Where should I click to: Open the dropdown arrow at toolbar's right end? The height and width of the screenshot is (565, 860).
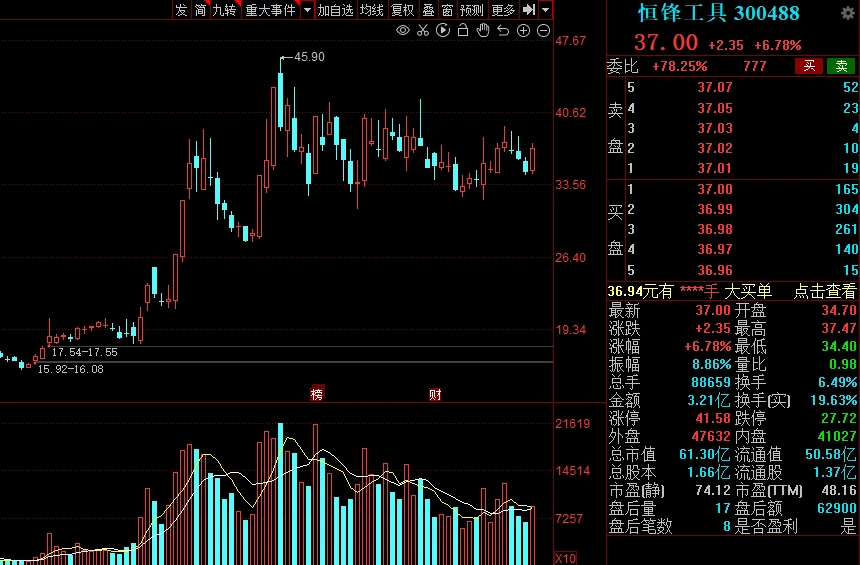point(547,10)
